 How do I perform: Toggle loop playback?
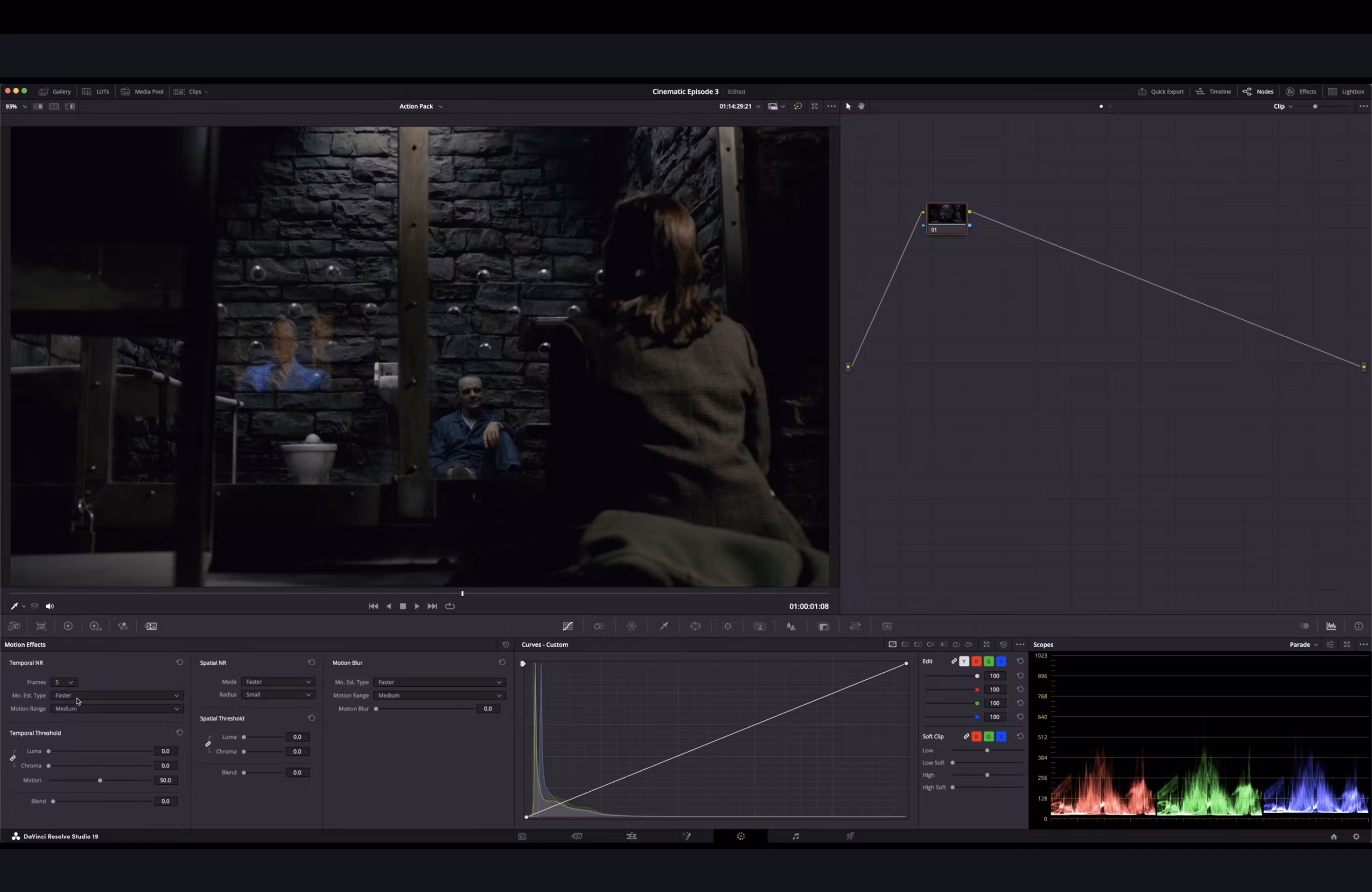click(450, 606)
